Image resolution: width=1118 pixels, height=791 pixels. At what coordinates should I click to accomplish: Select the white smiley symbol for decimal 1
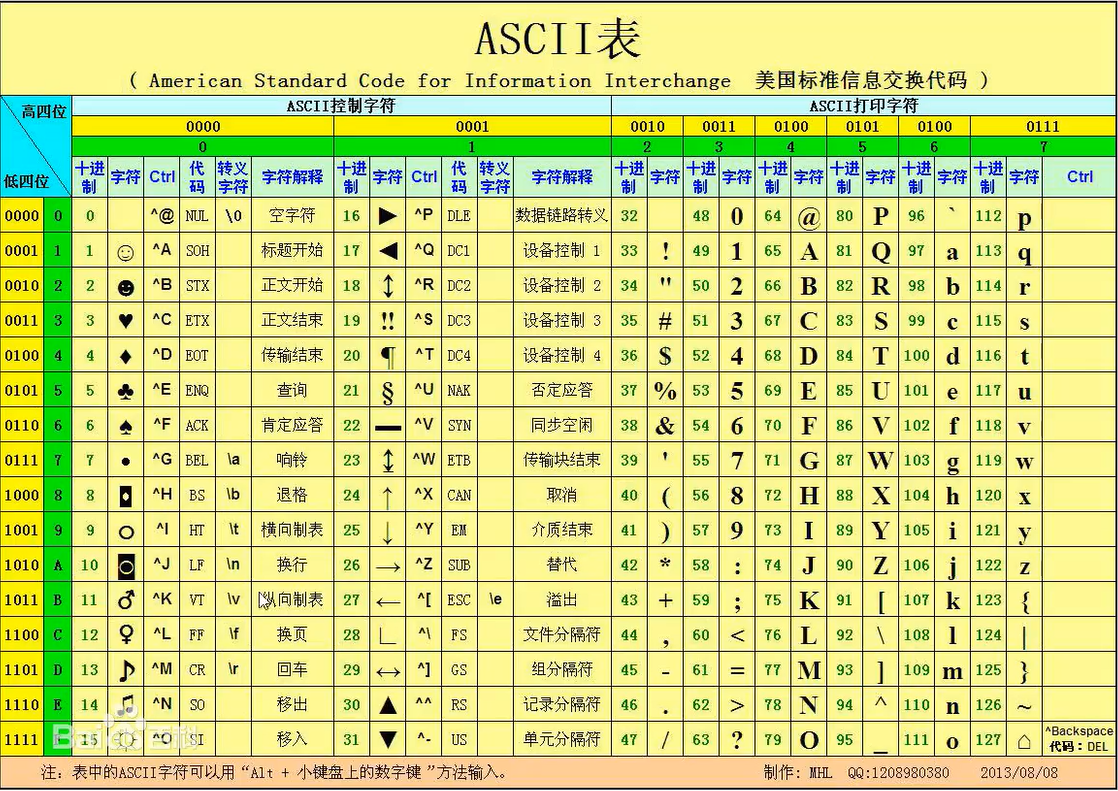pyautogui.click(x=125, y=252)
